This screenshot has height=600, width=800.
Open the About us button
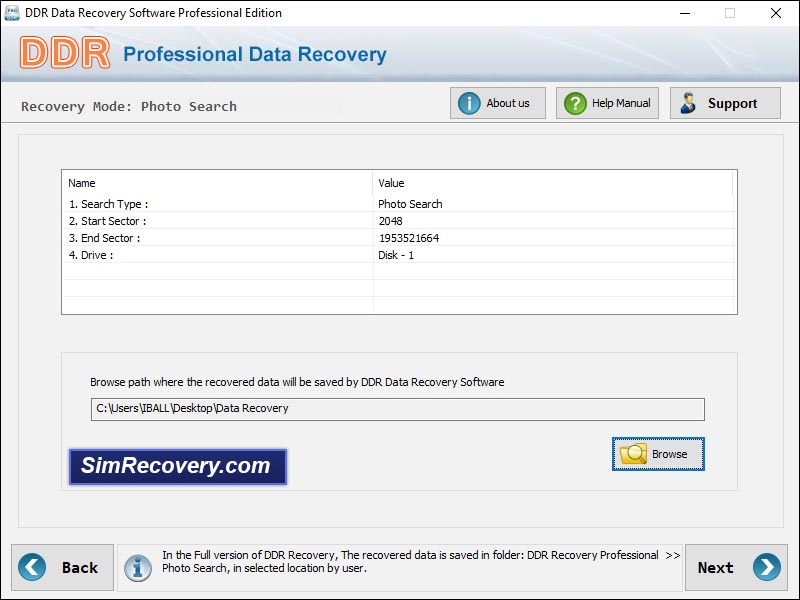[x=497, y=103]
